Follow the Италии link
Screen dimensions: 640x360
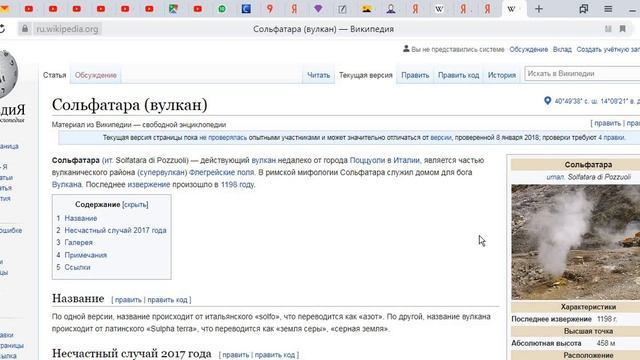407,160
